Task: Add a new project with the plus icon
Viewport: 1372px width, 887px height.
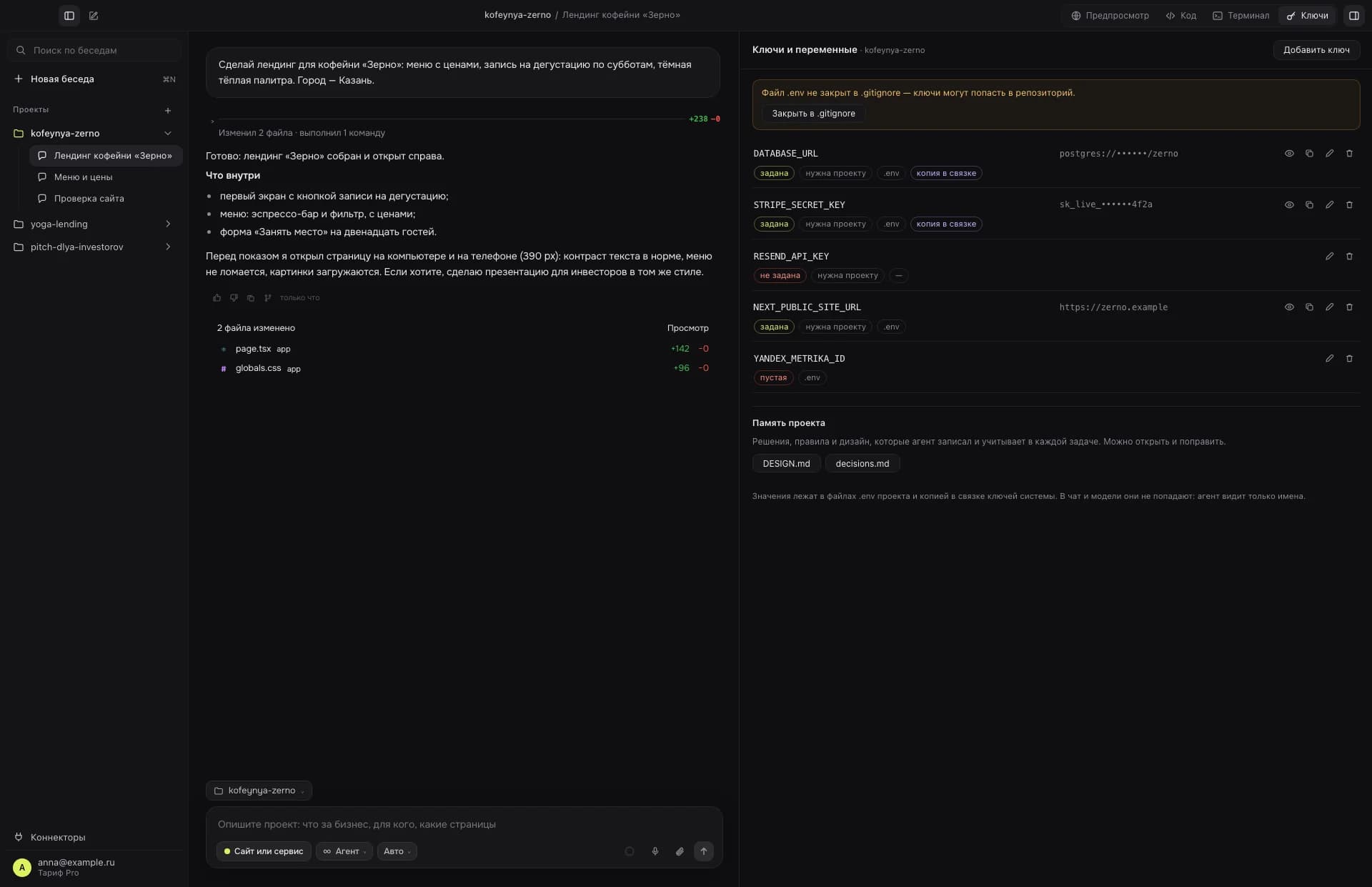Action: coord(168,111)
